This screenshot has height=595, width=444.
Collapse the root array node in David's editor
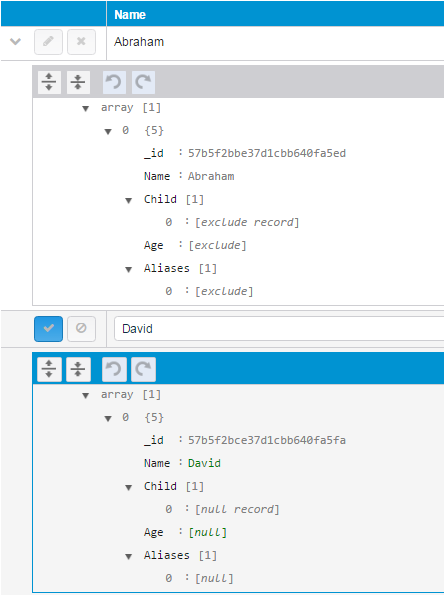tap(86, 396)
